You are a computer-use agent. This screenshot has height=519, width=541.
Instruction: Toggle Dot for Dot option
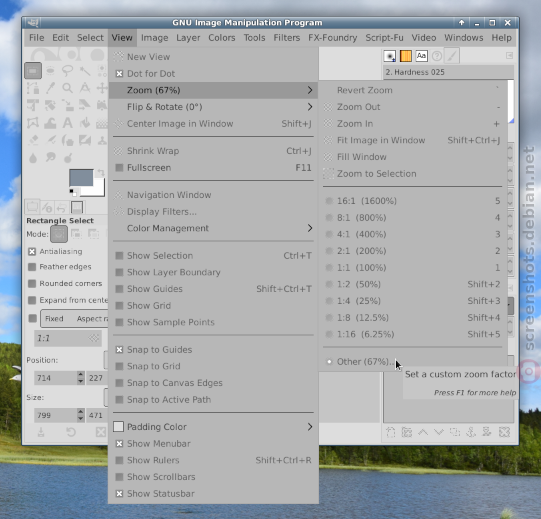pyautogui.click(x=213, y=74)
